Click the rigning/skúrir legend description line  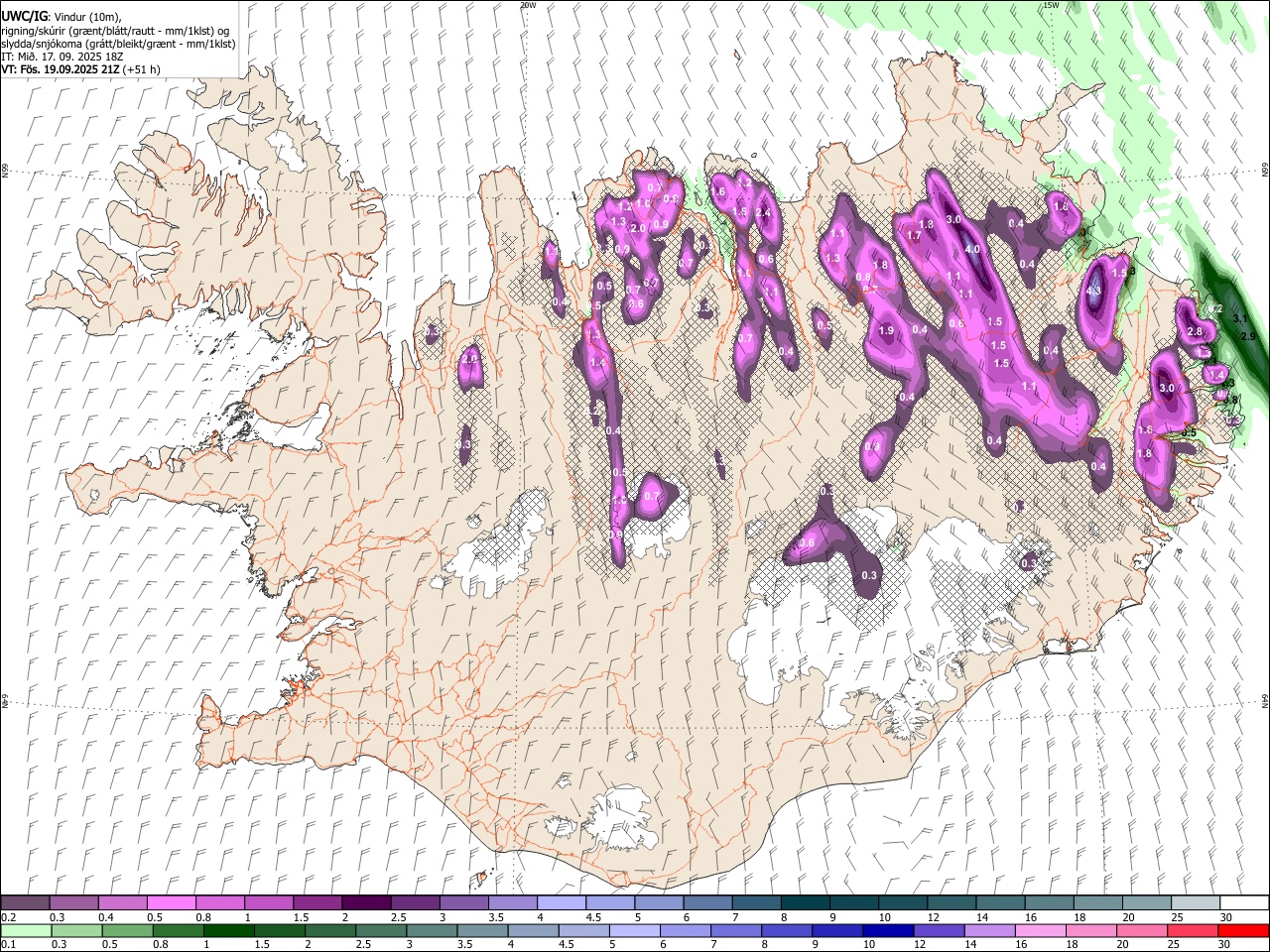(115, 31)
